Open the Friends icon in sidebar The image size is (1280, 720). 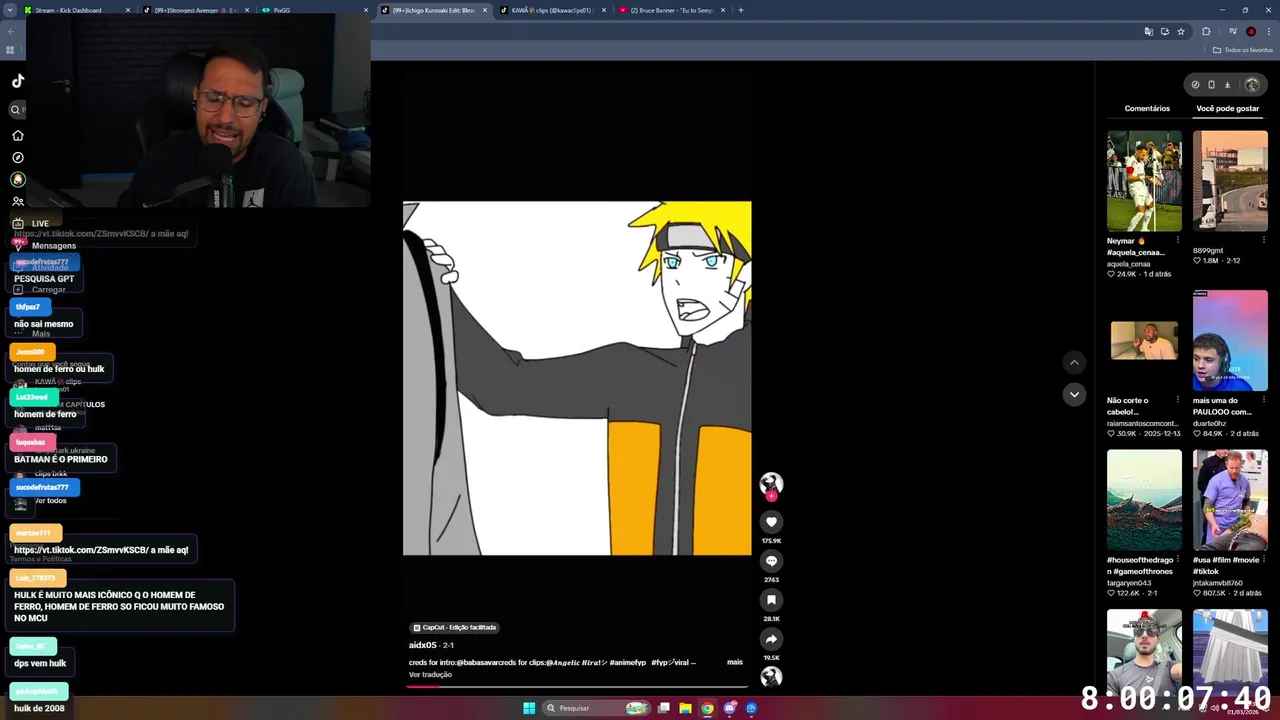(17, 201)
